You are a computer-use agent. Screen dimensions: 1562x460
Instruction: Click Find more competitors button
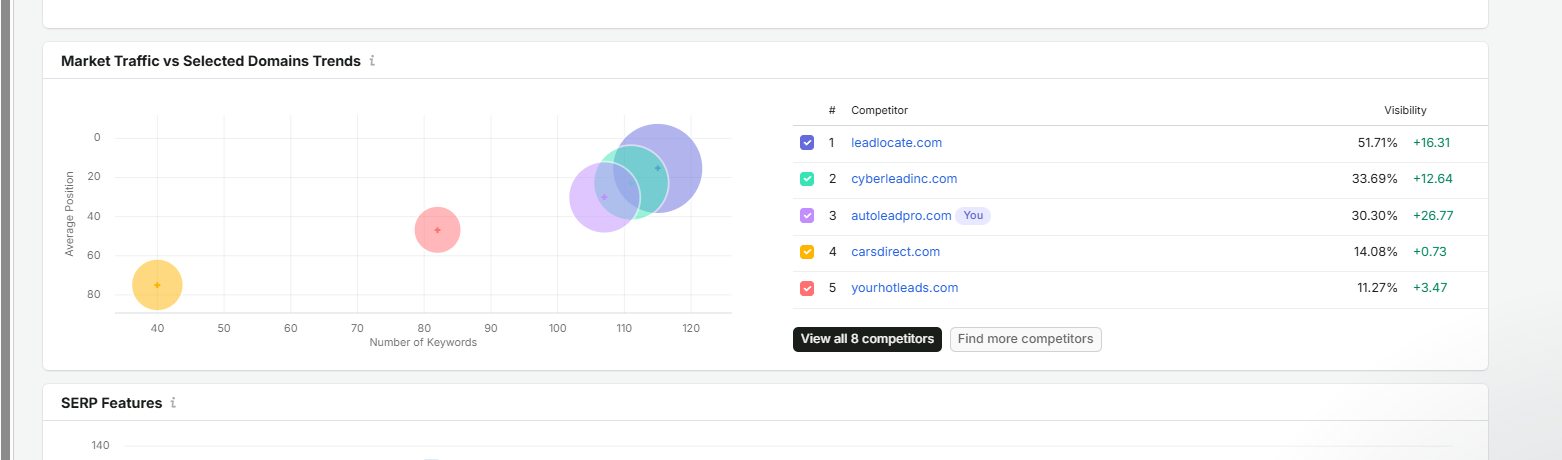(1025, 339)
